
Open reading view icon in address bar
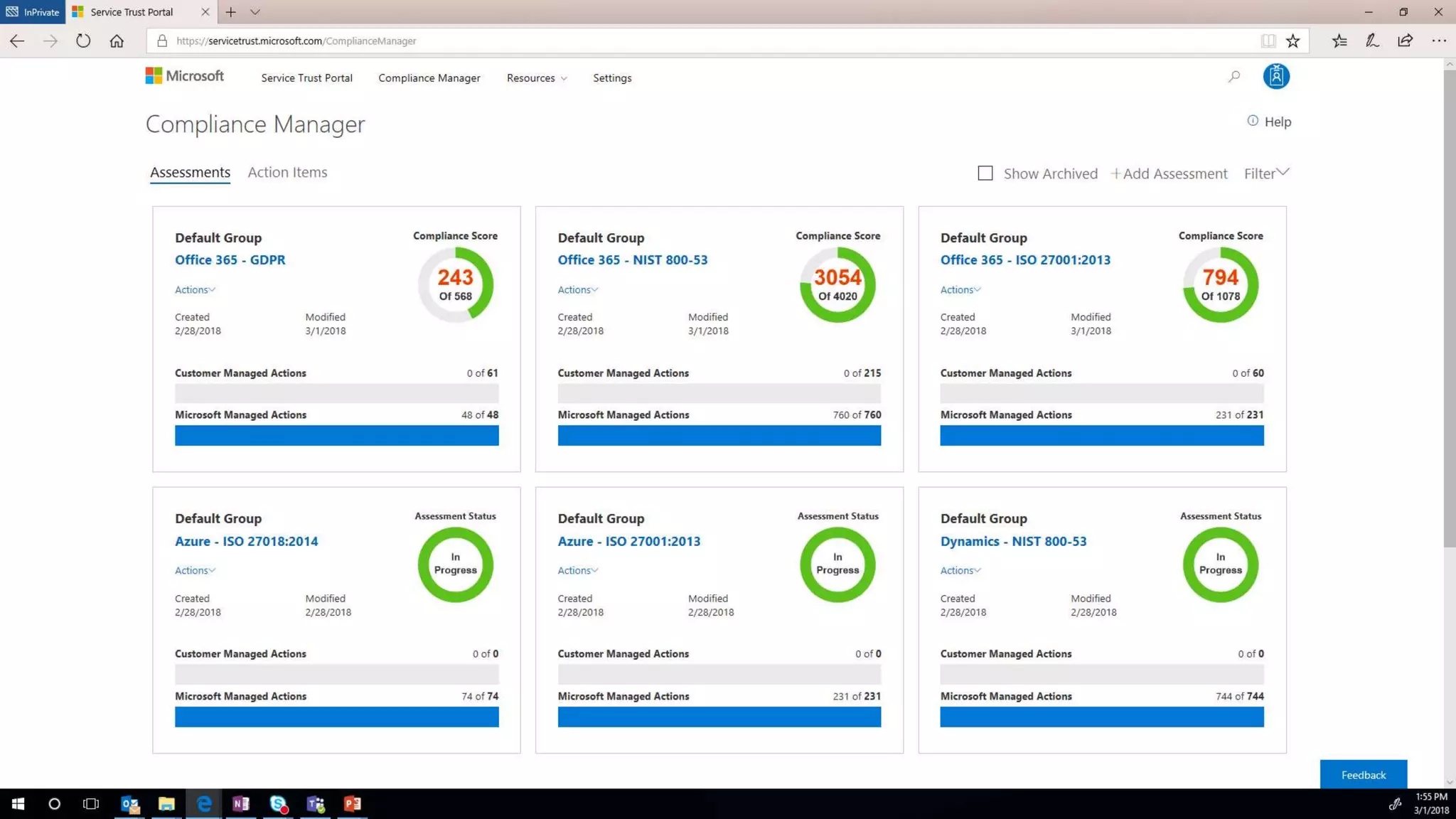point(1268,41)
